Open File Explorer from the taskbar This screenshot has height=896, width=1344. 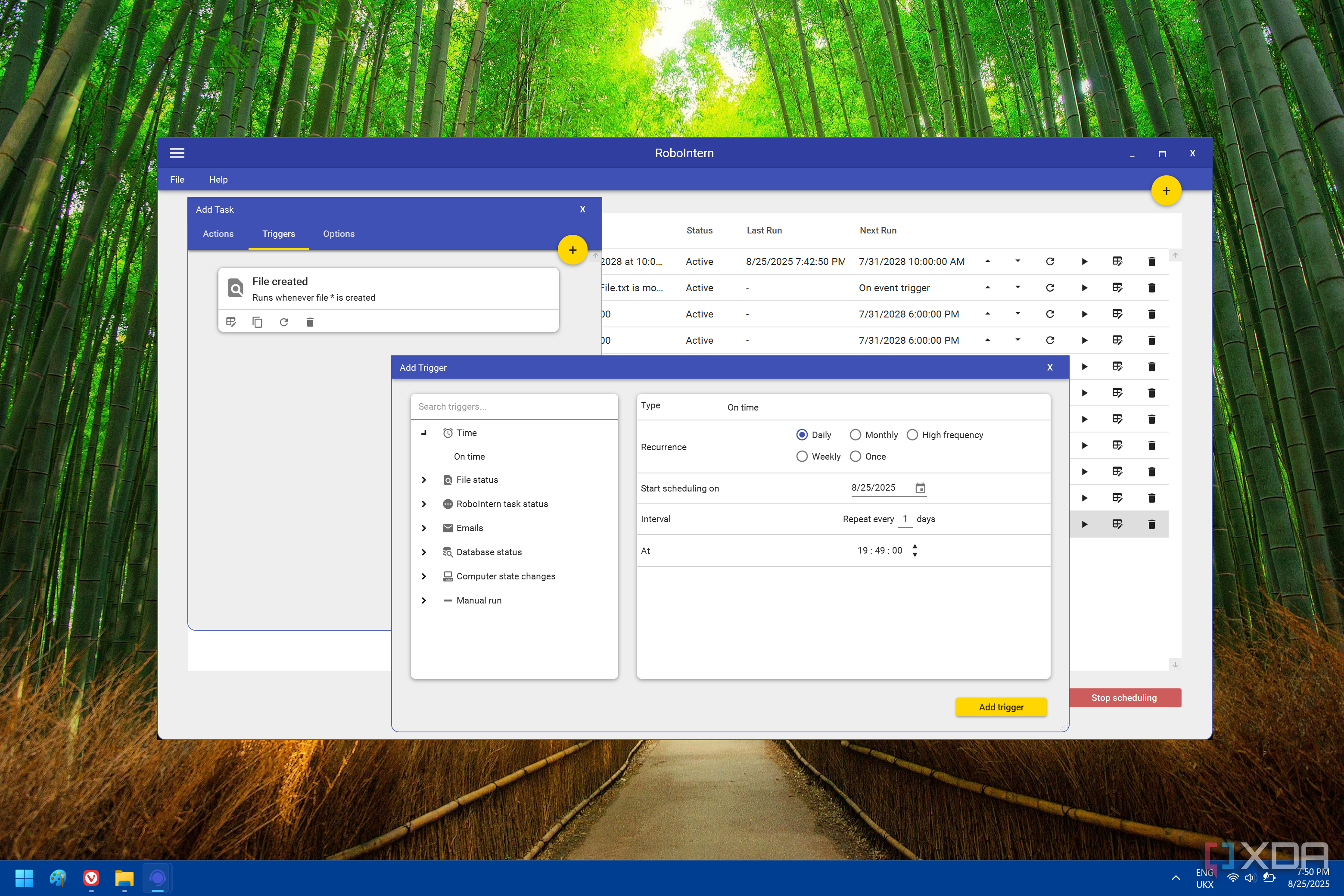pos(124,878)
